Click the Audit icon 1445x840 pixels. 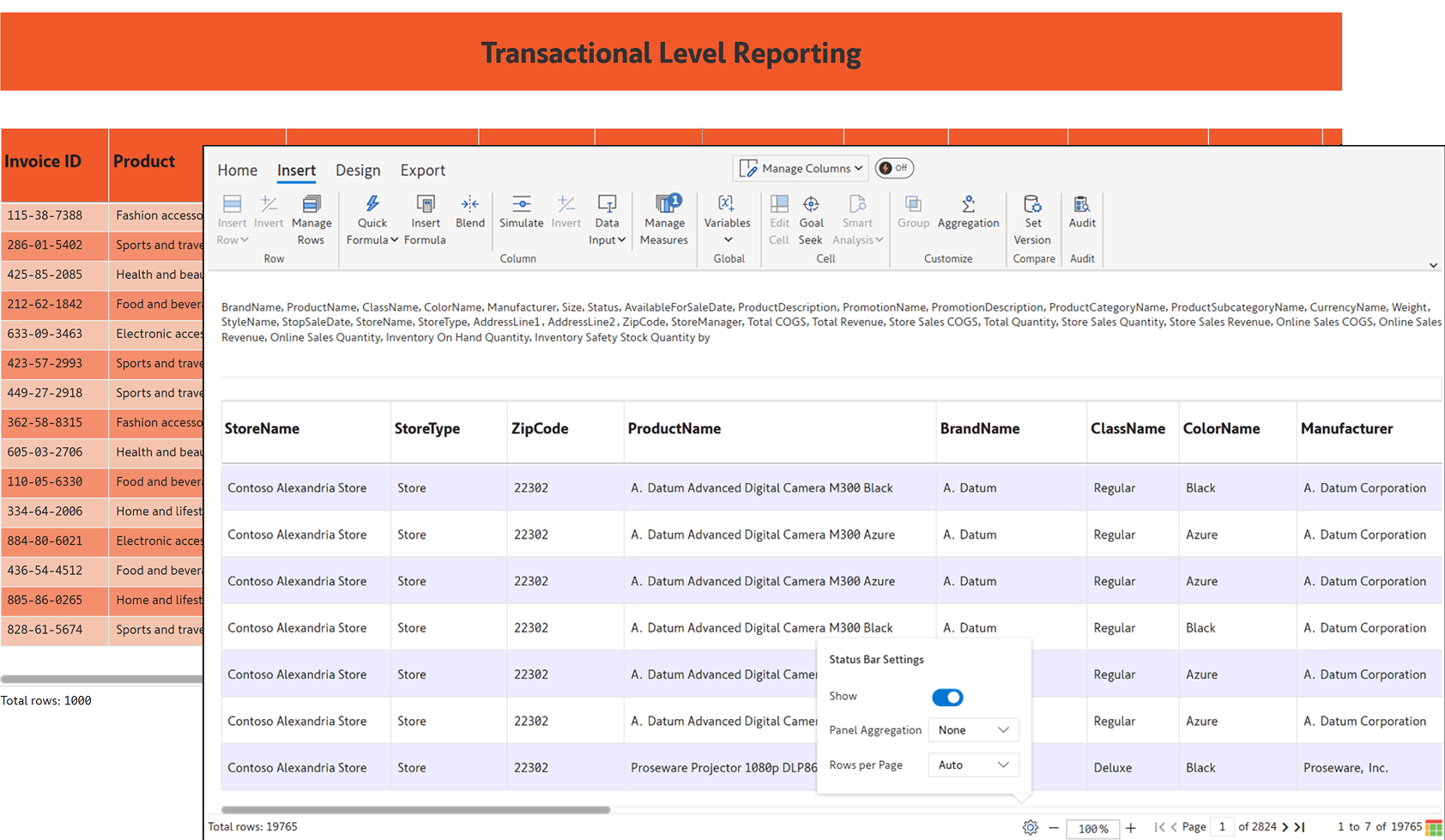1082,204
